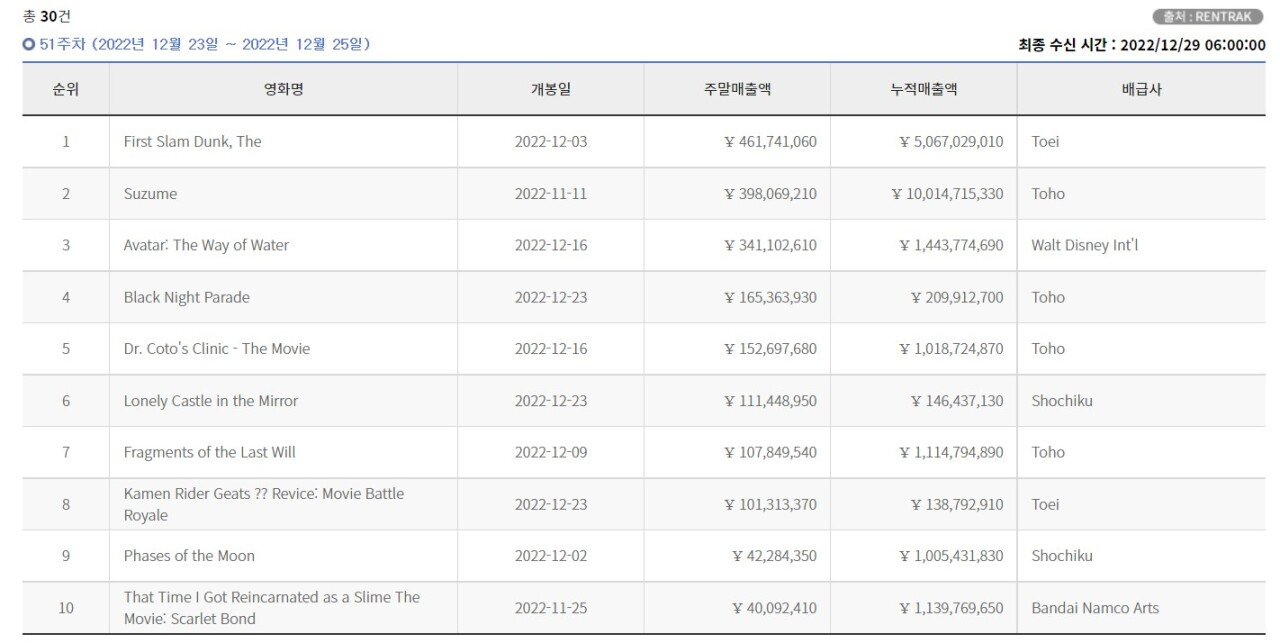The height and width of the screenshot is (643, 1280).
Task: Open the First Slam Dunk, The movie title
Action: (x=192, y=142)
